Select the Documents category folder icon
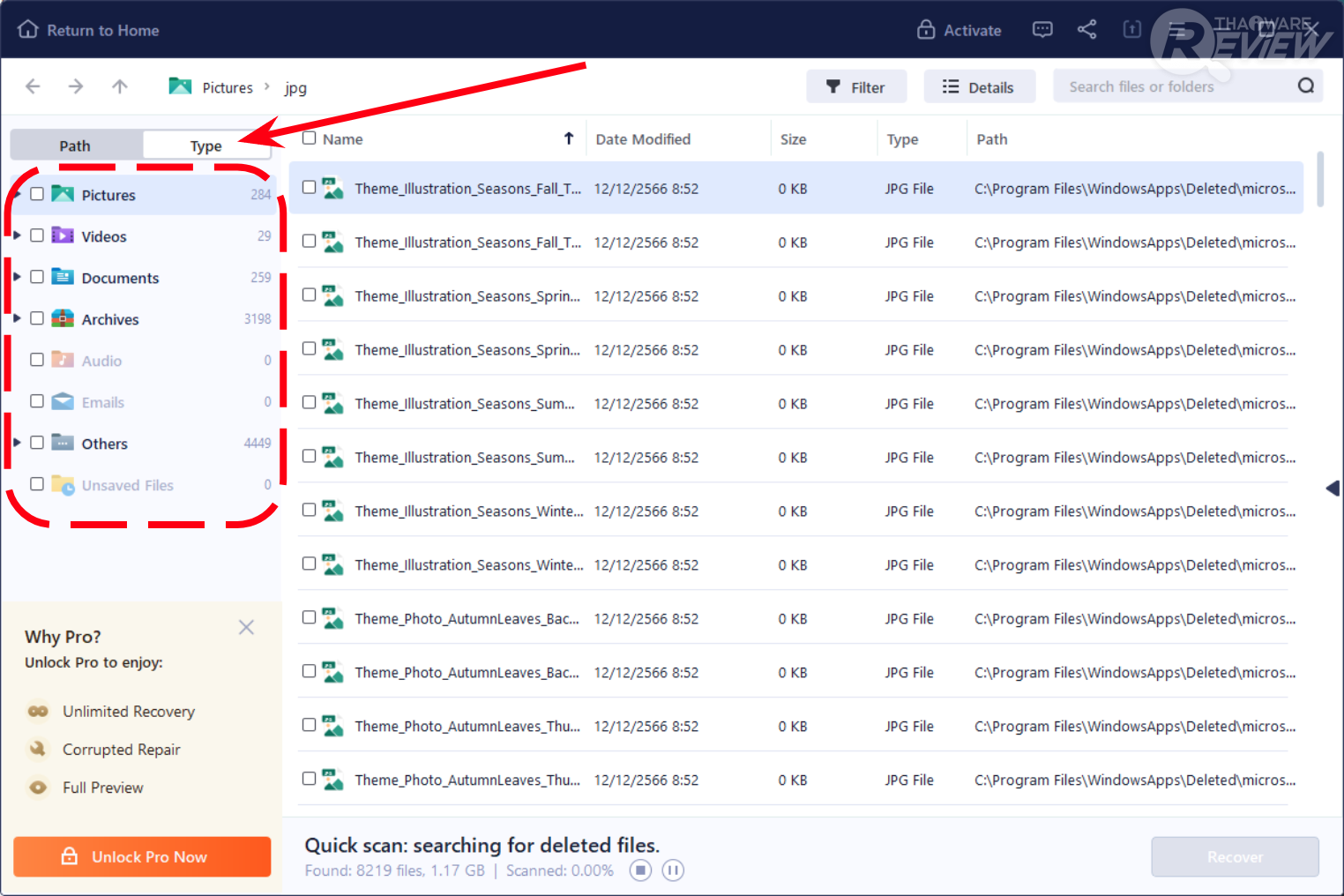Screen dimensions: 1344x896 tap(63, 277)
